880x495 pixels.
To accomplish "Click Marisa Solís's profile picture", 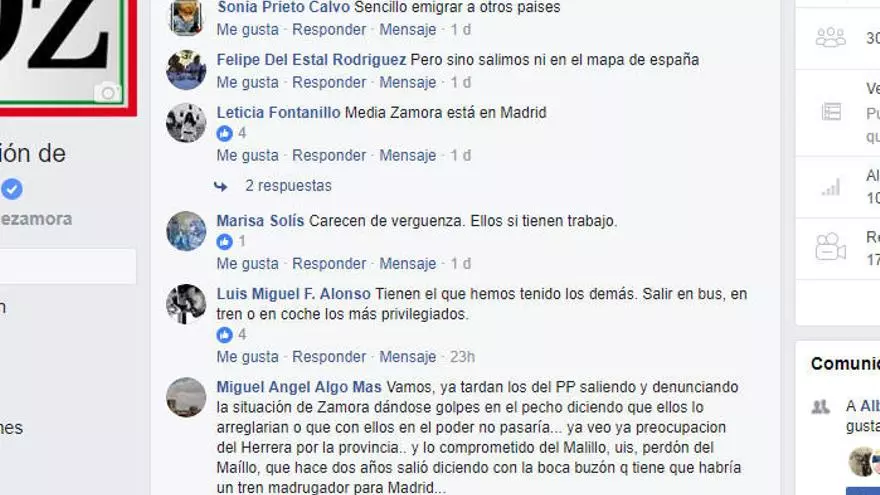I will pyautogui.click(x=186, y=231).
